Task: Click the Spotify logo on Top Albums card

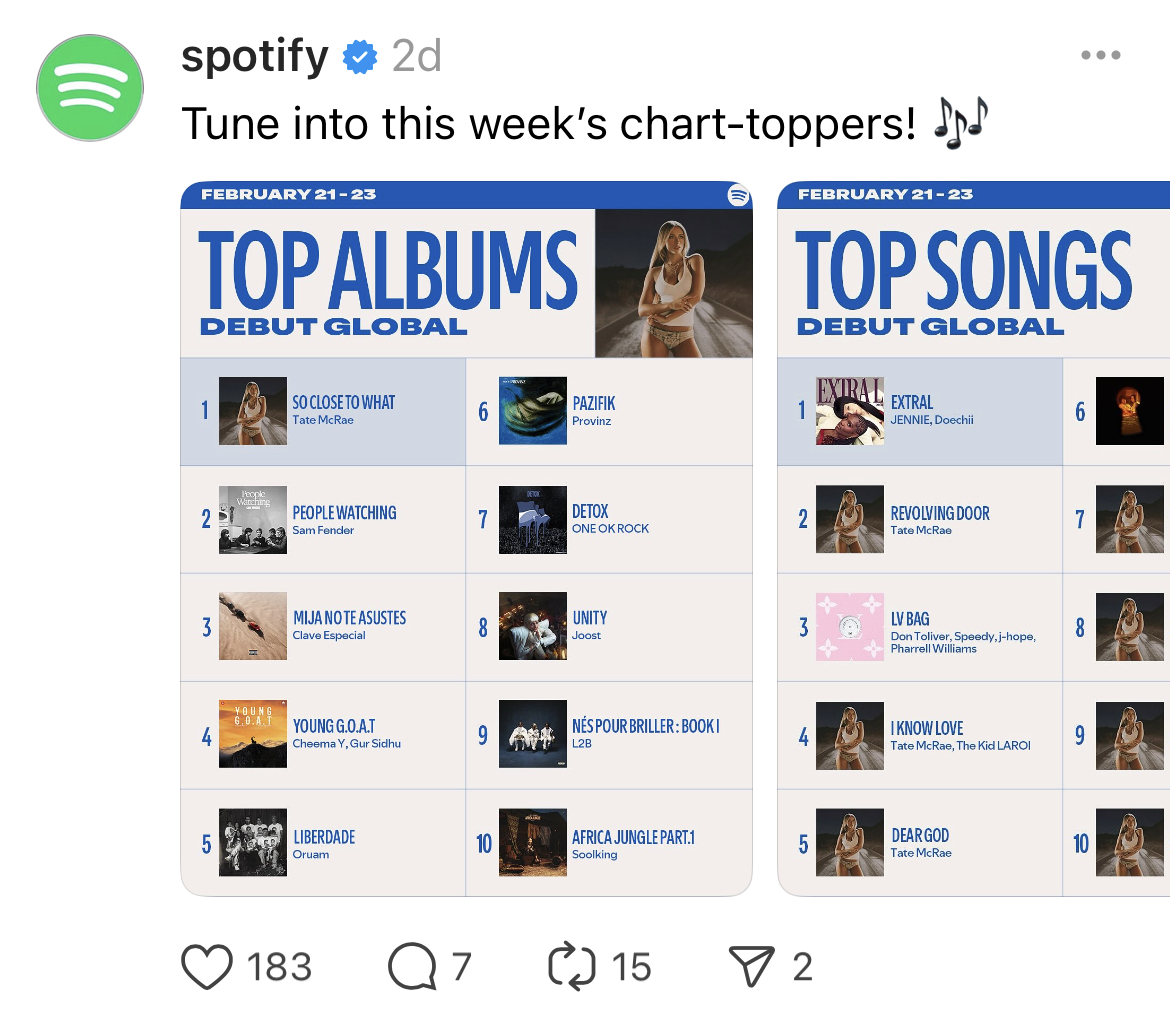Action: tap(738, 195)
